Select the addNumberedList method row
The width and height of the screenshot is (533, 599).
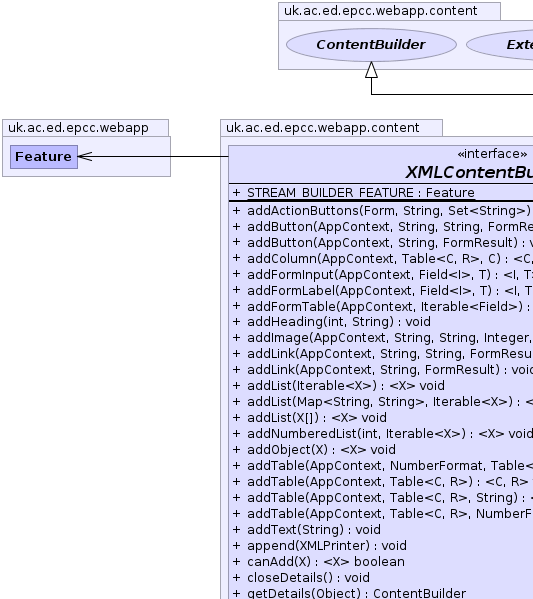click(382, 434)
